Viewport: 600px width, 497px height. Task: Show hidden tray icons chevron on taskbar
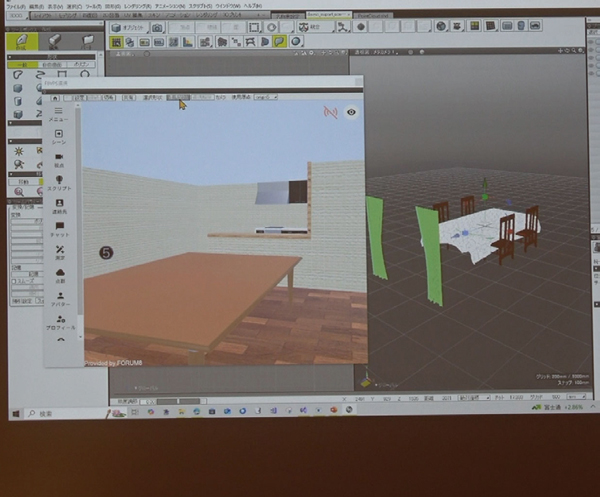593,406
